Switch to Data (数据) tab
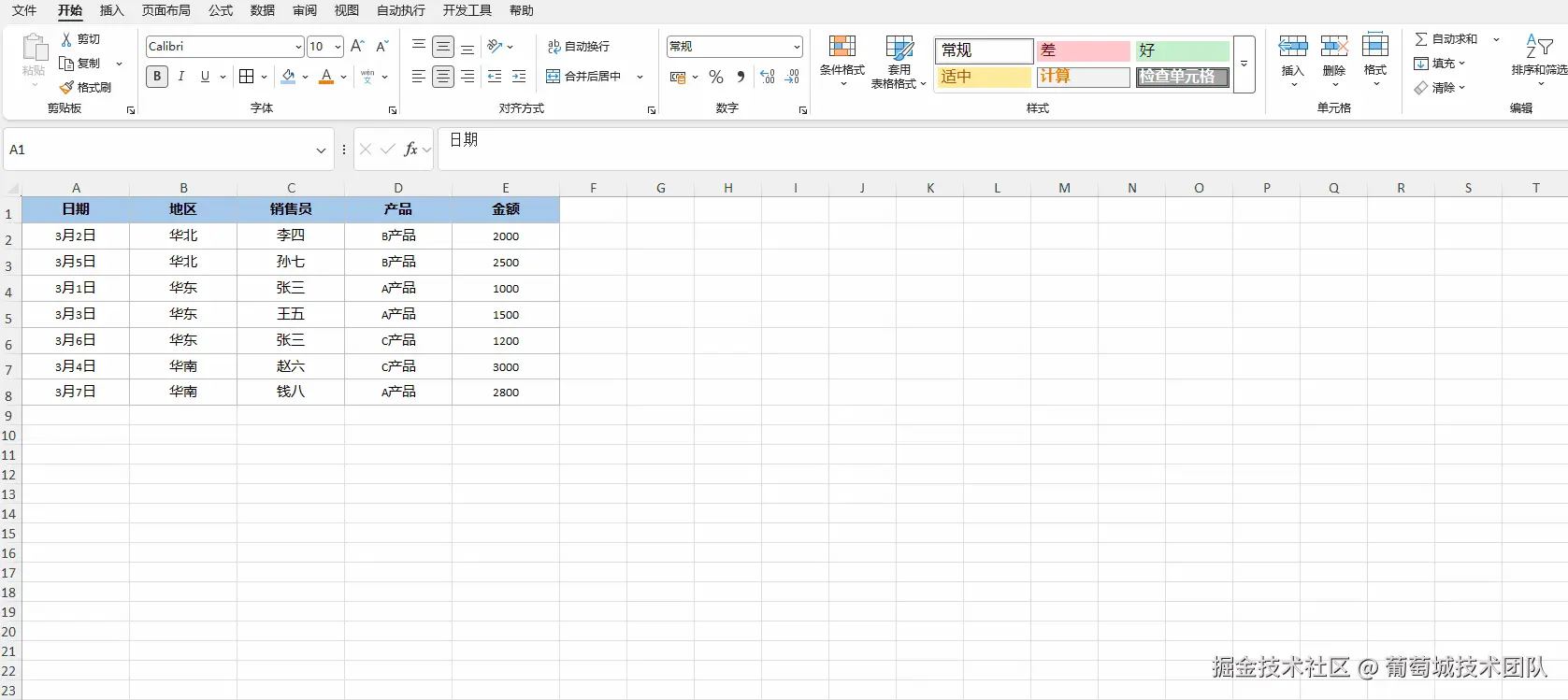This screenshot has height=700, width=1568. click(x=263, y=11)
